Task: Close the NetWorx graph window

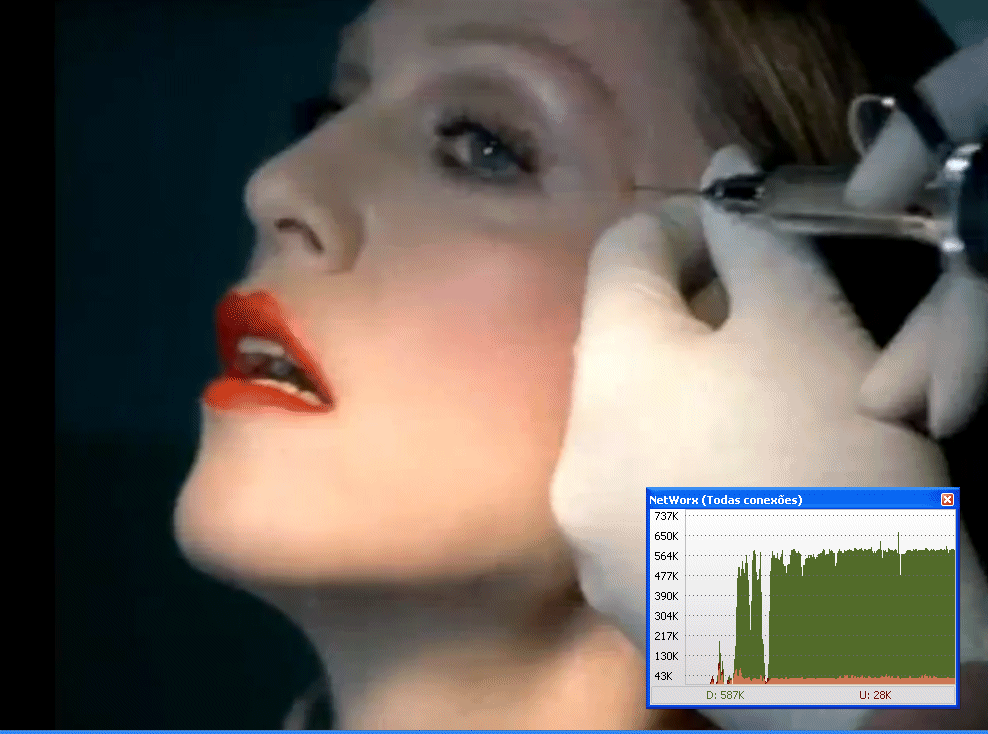Action: pos(947,500)
